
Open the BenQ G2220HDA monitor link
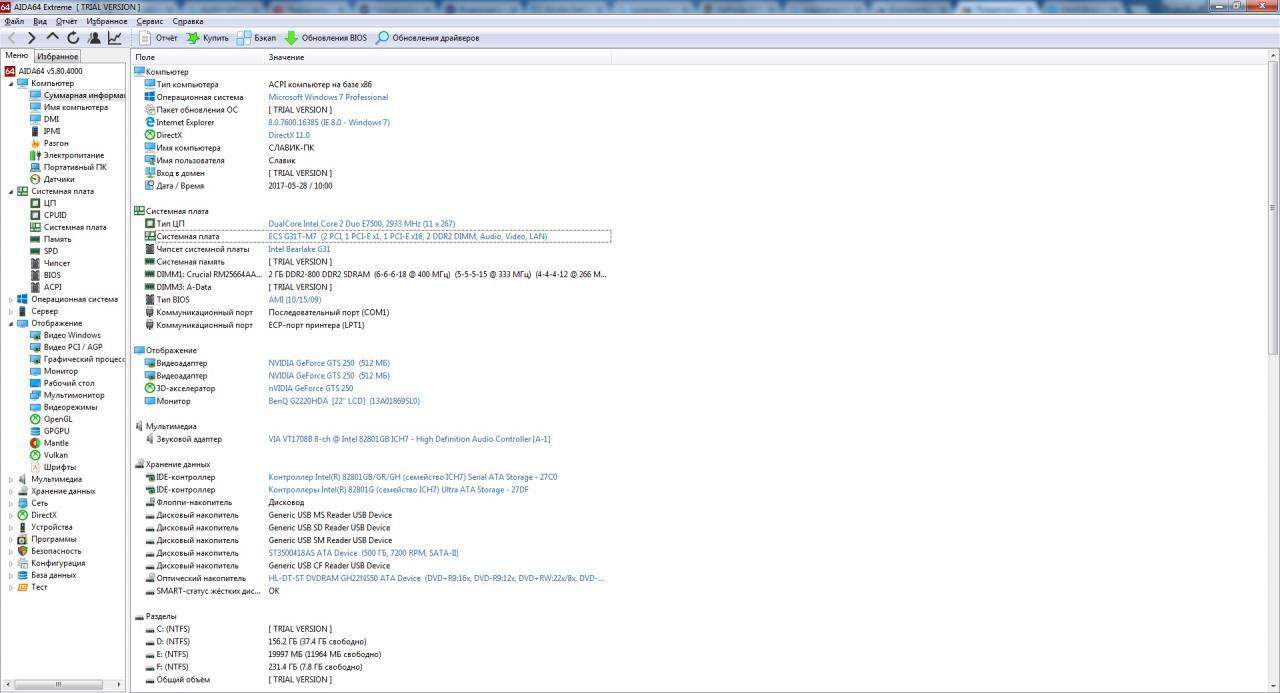pos(344,401)
